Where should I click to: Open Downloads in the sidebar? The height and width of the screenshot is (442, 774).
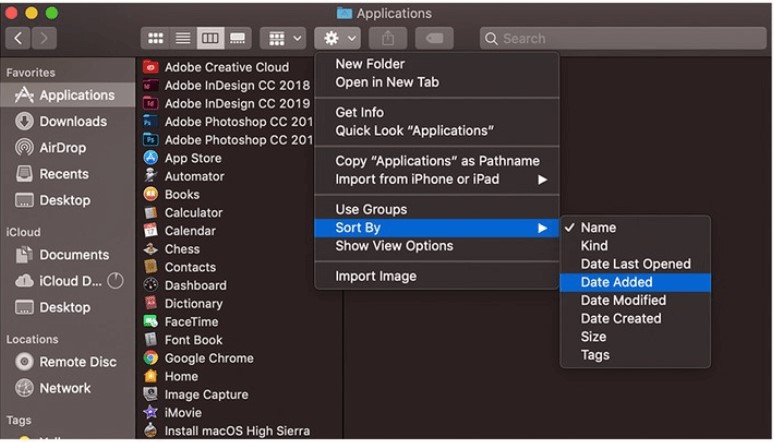pos(68,121)
